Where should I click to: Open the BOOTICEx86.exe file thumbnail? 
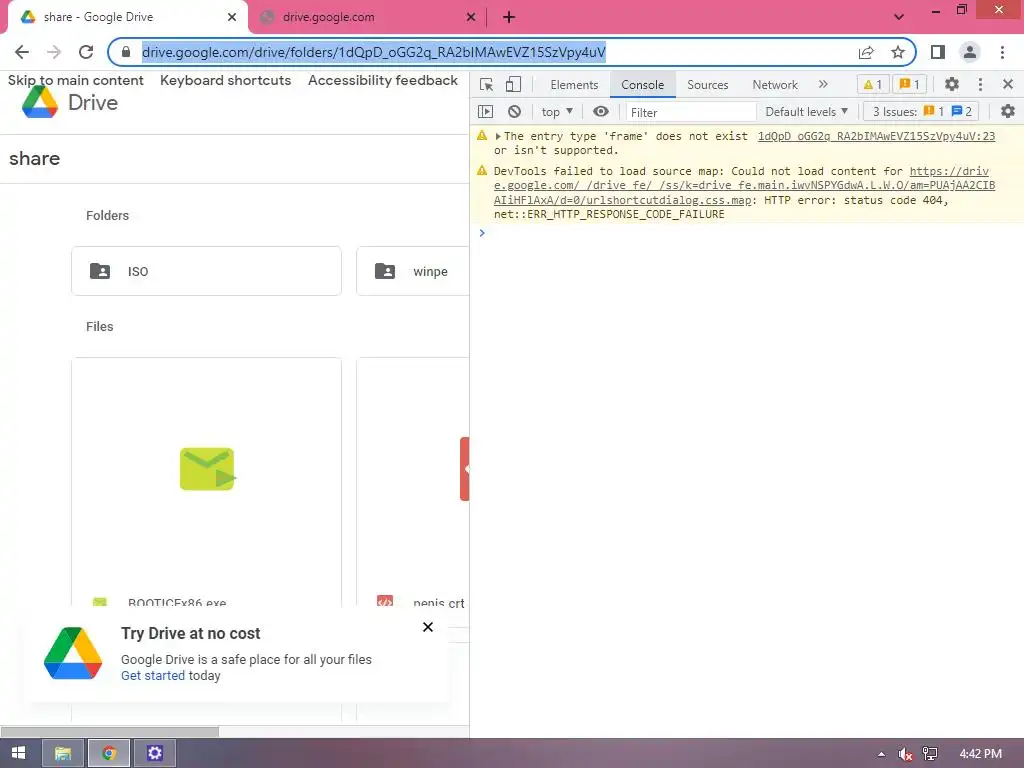(206, 469)
